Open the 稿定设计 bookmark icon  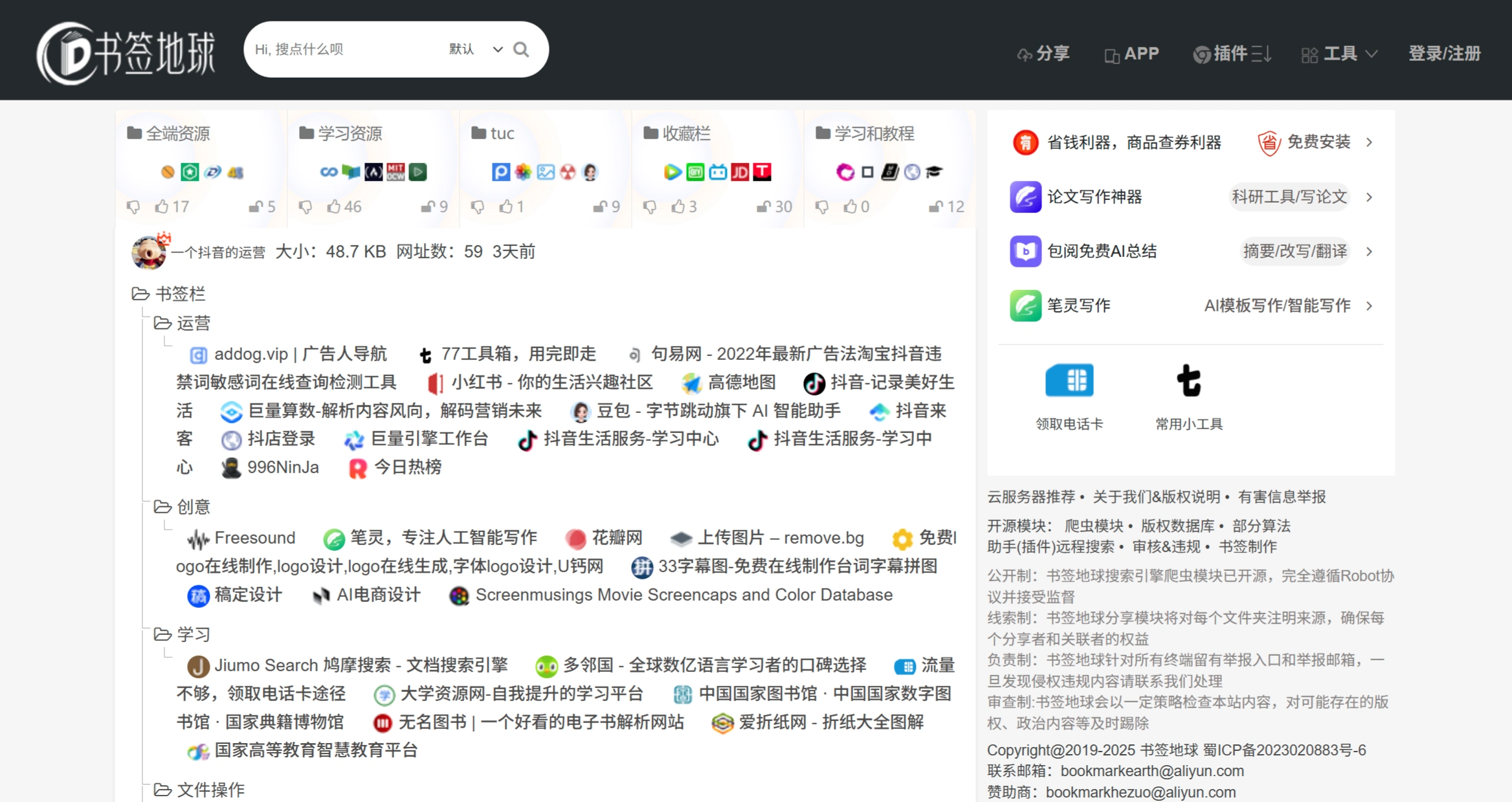[x=198, y=596]
